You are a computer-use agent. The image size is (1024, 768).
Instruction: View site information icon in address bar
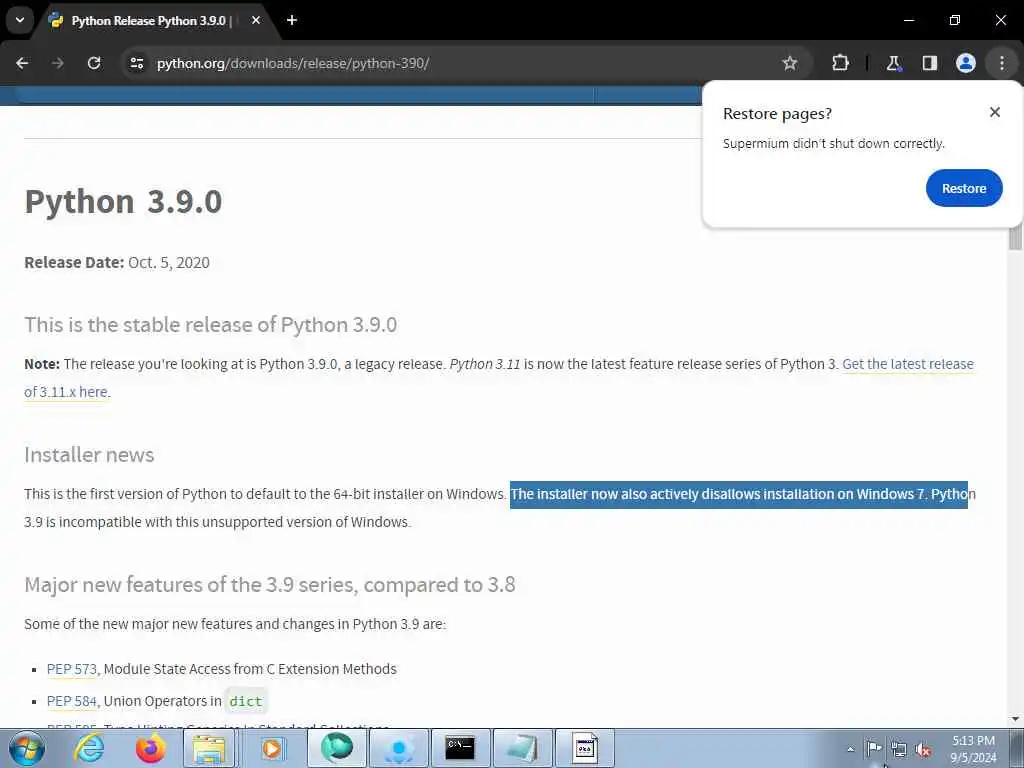coord(136,63)
